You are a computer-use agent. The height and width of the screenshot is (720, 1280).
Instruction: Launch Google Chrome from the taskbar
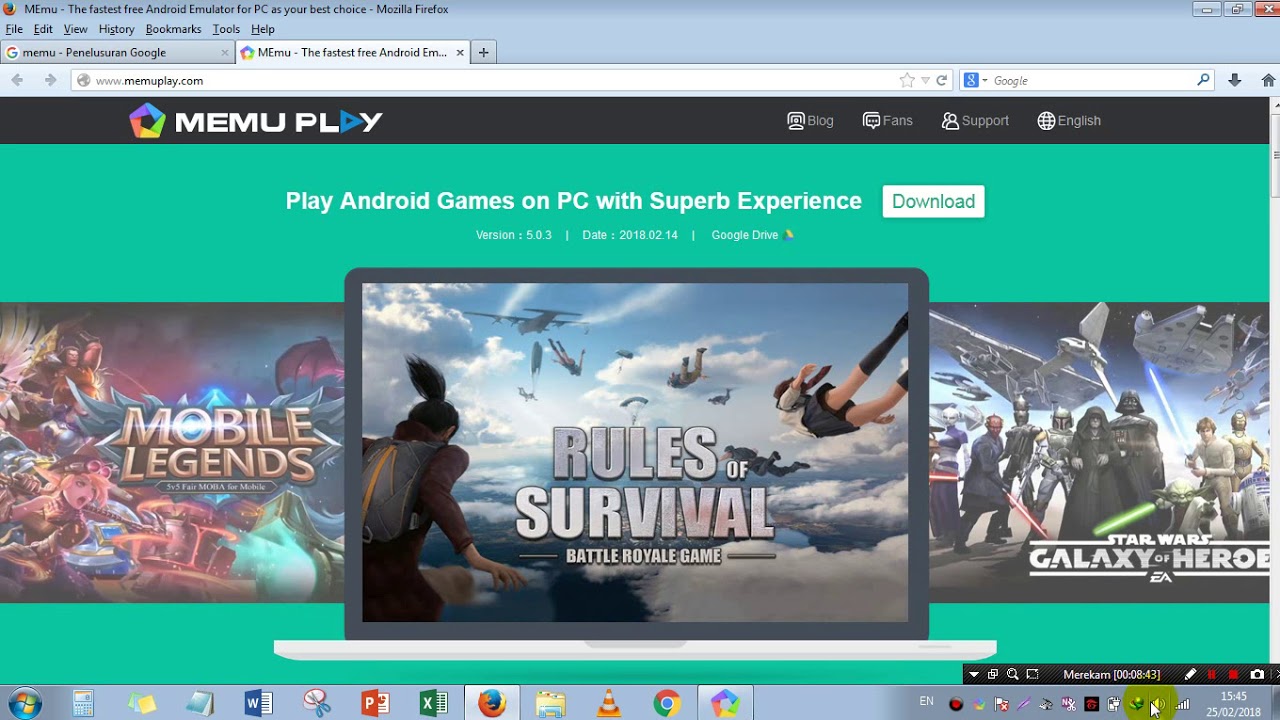666,704
